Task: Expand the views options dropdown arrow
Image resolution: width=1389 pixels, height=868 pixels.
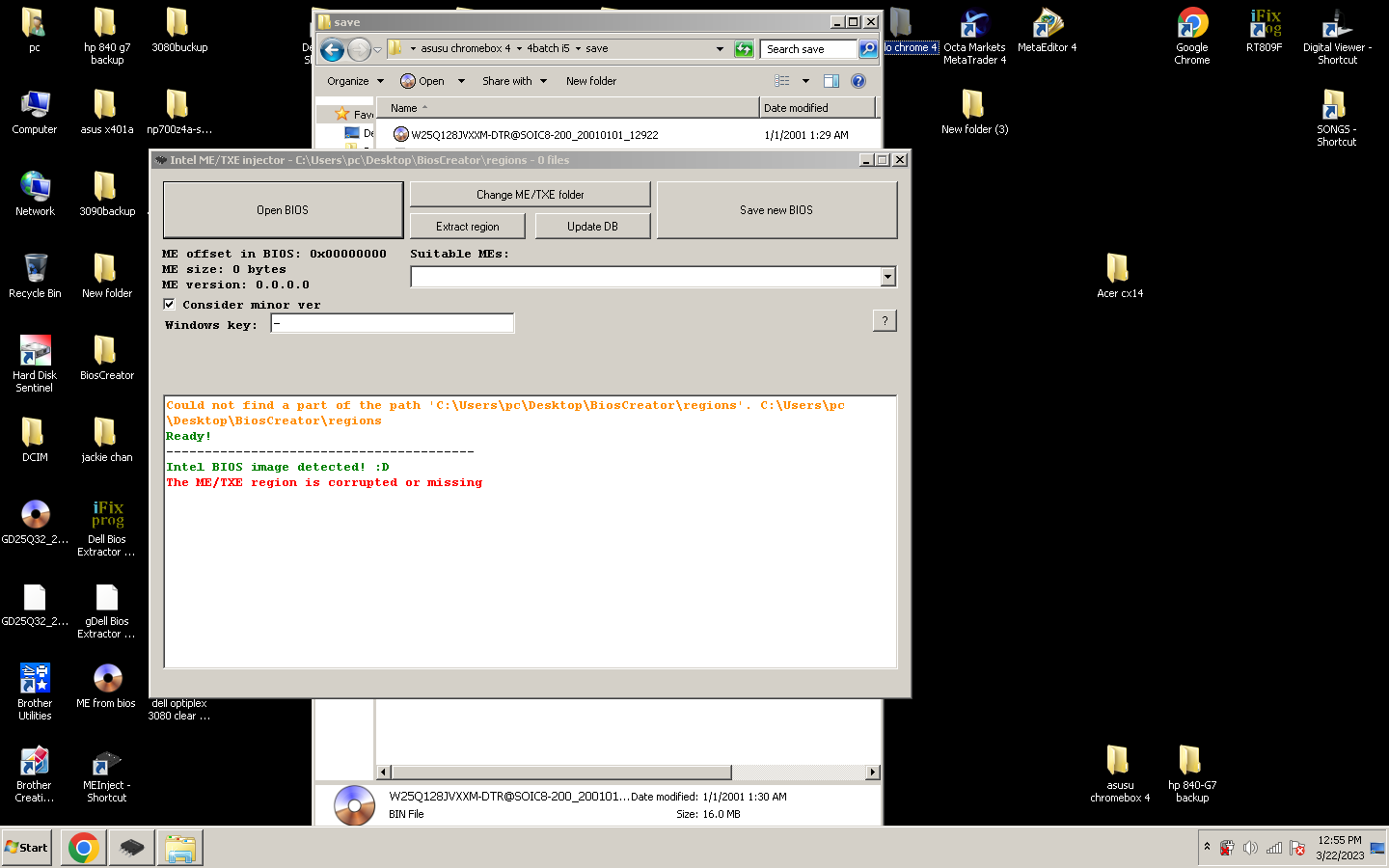Action: coord(805,81)
